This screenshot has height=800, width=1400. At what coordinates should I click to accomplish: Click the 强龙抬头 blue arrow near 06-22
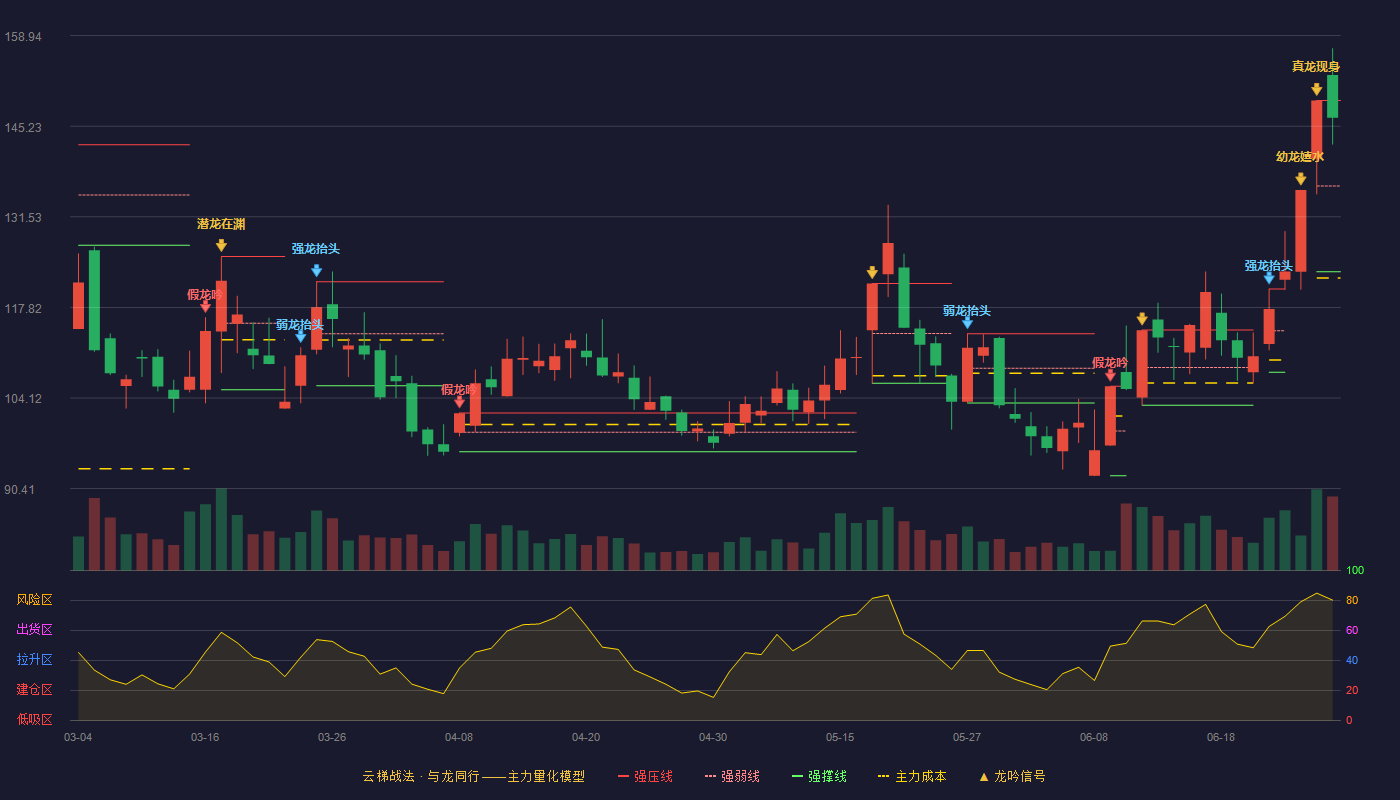[x=1269, y=277]
